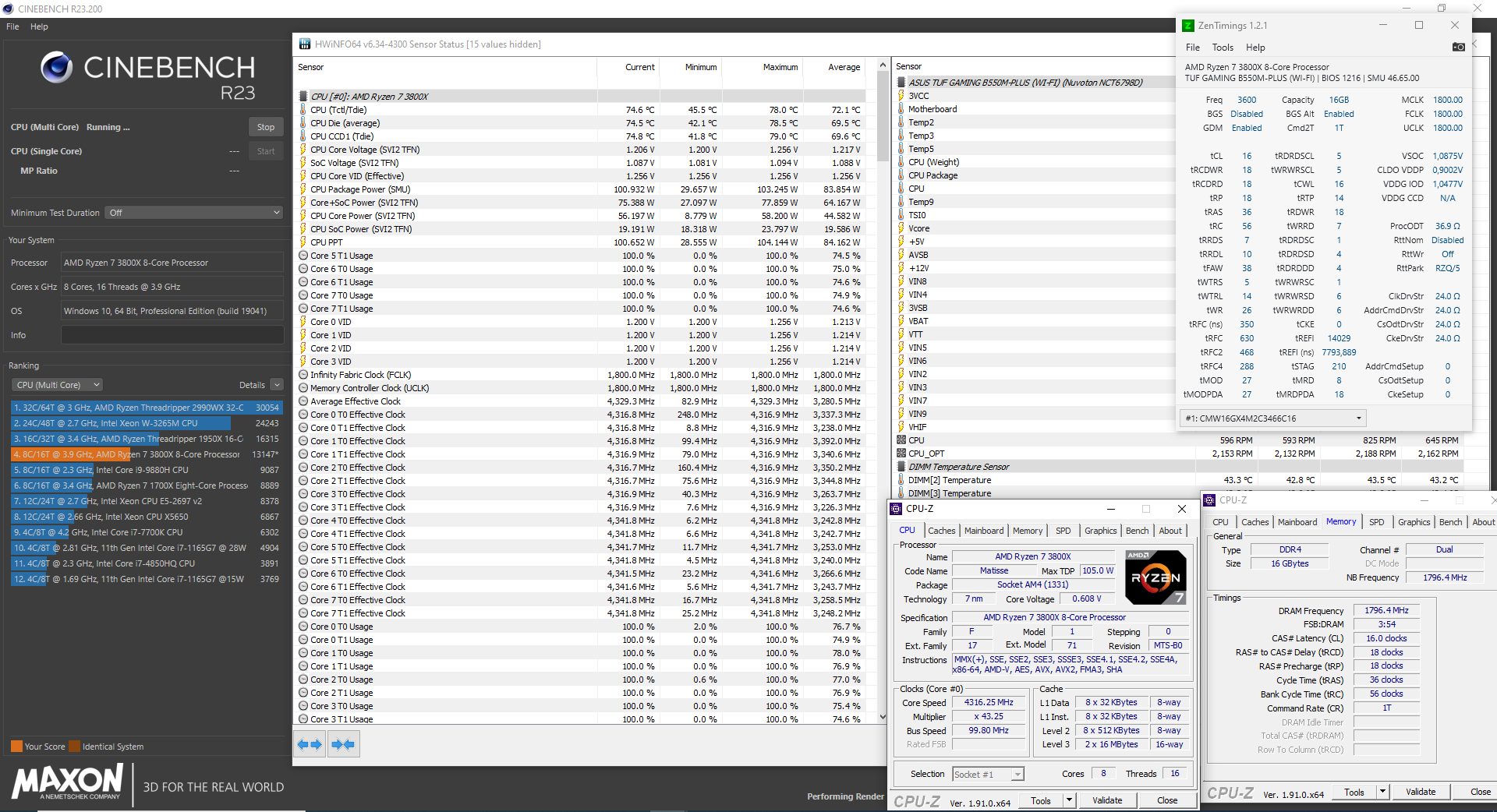Click HWiNFO expand columns arrows button

[x=310, y=744]
